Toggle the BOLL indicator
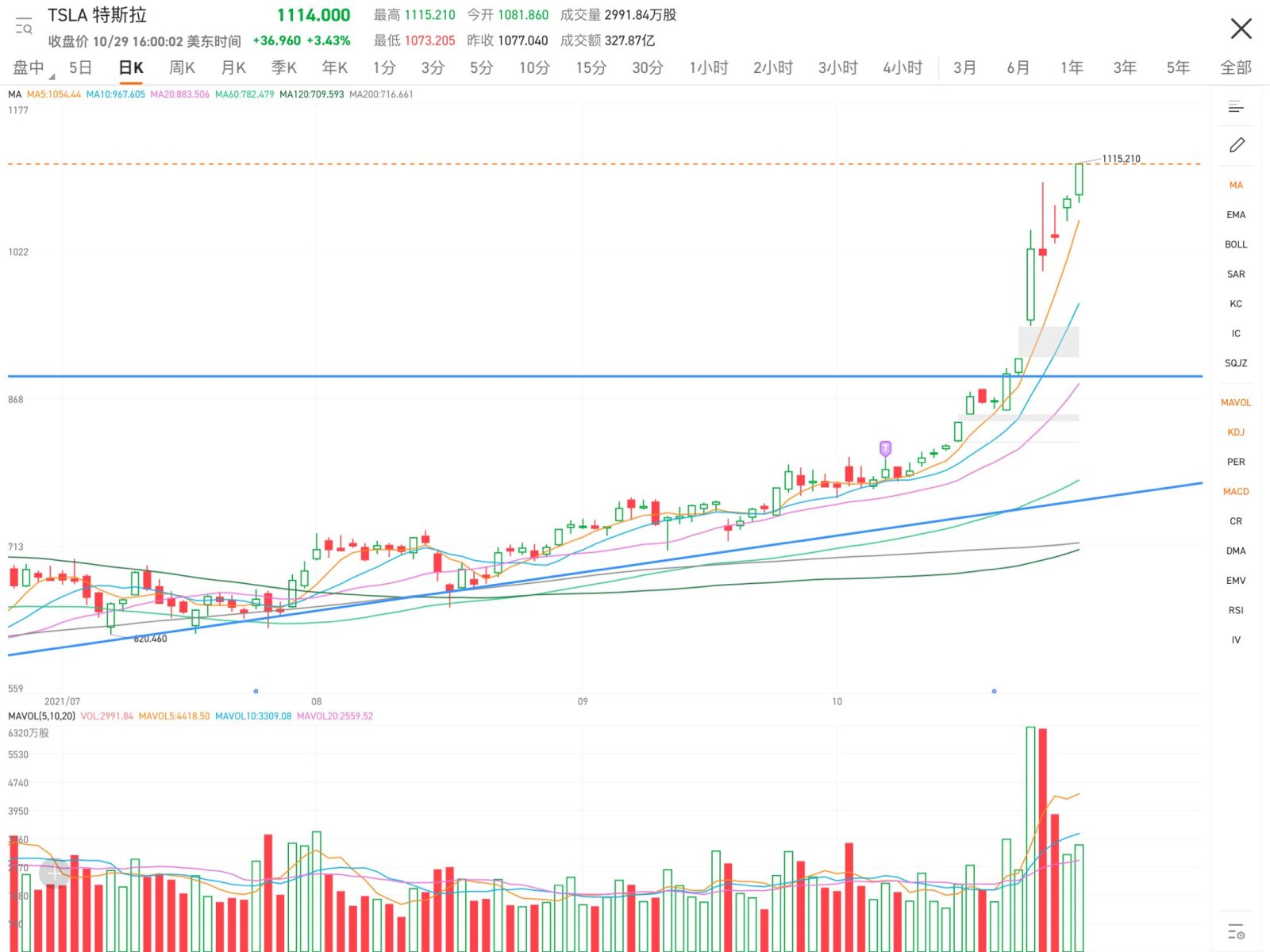Viewport: 1270px width, 952px height. pyautogui.click(x=1236, y=244)
